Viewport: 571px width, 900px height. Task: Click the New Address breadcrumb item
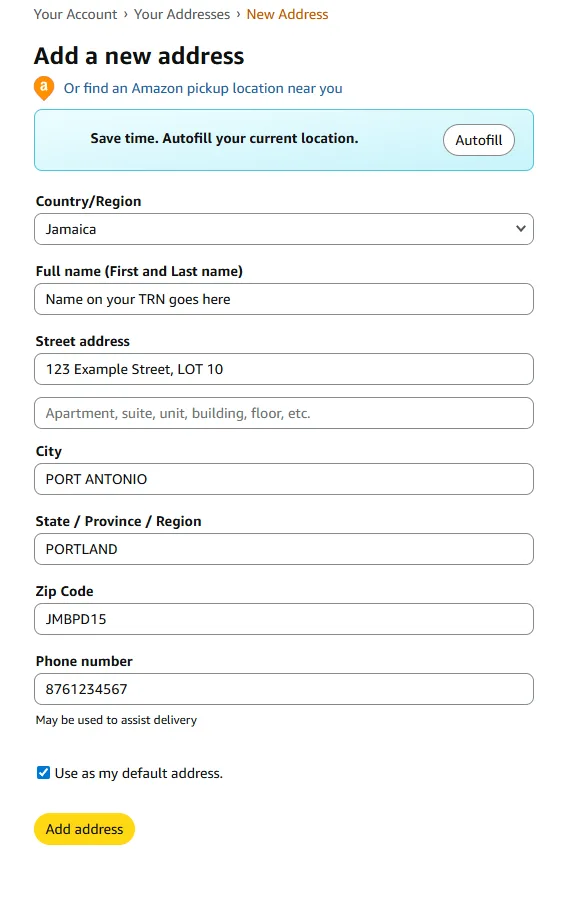tap(287, 14)
